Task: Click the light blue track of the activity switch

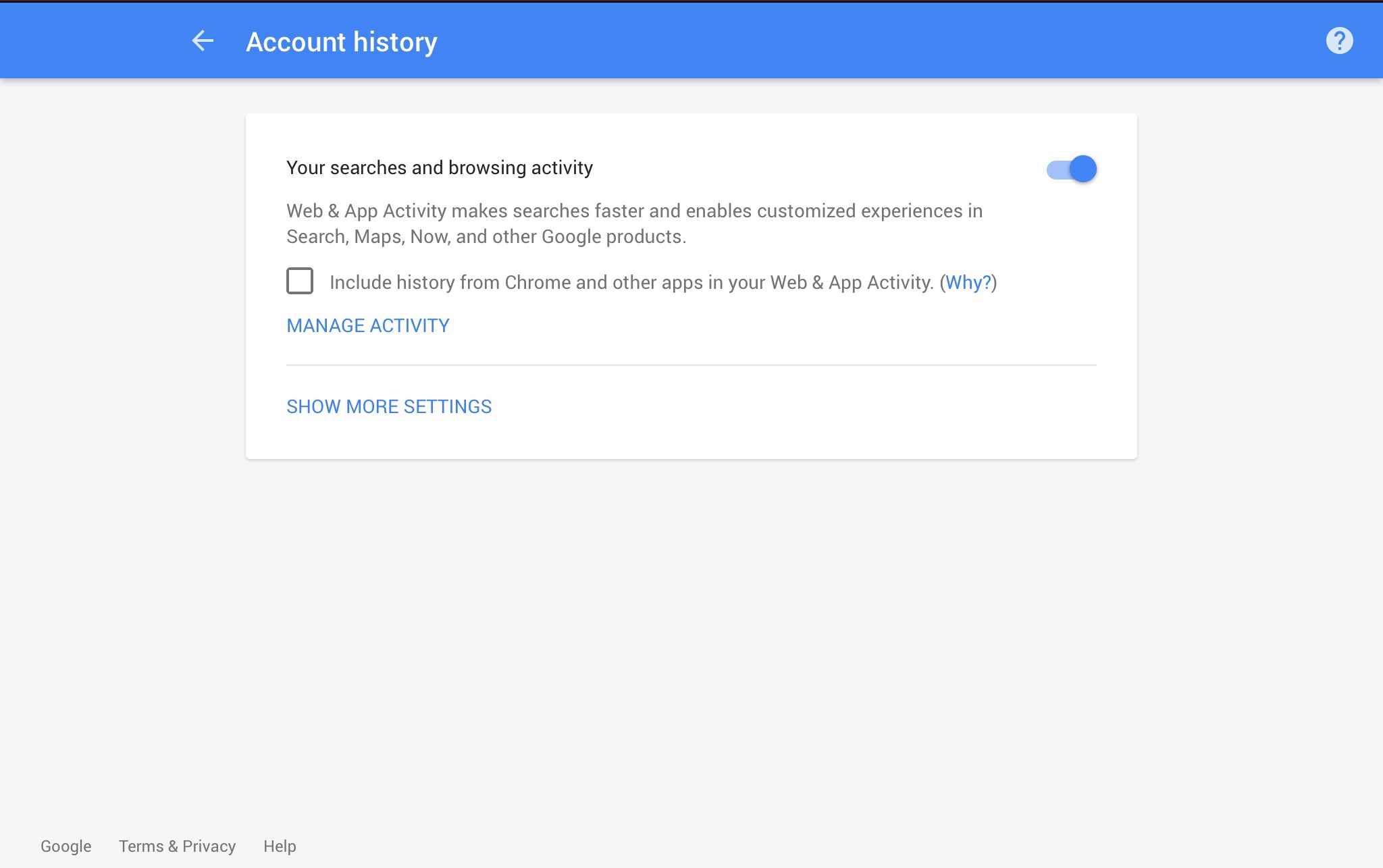Action: [1055, 170]
